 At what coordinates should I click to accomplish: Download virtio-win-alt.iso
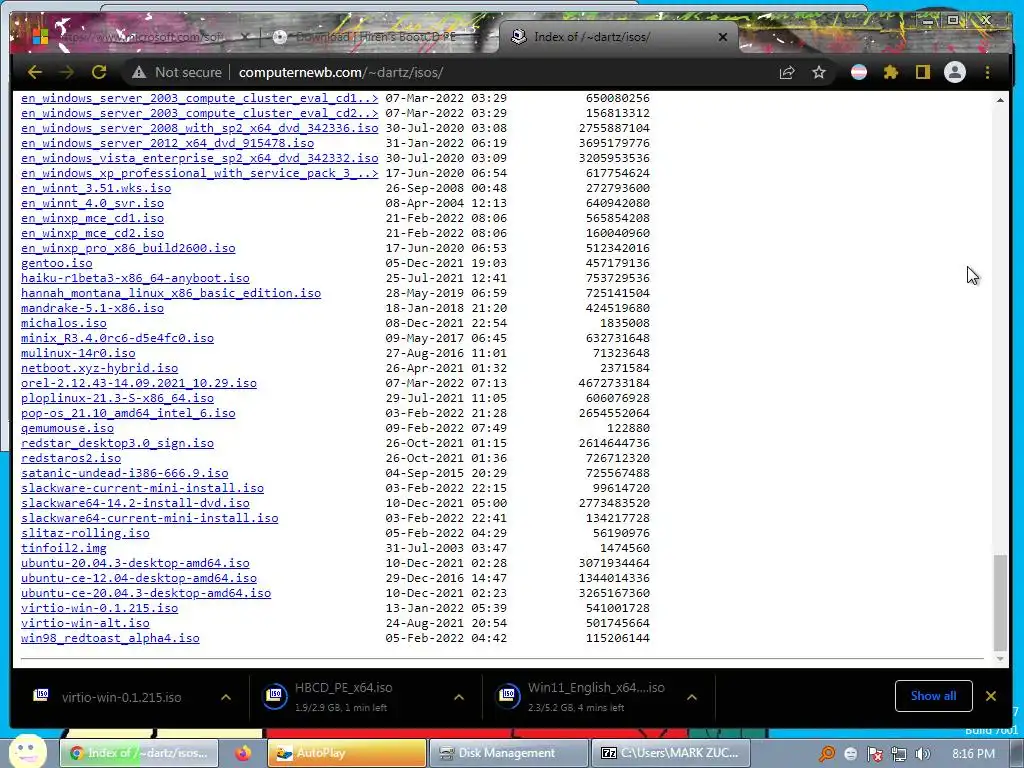[86, 623]
